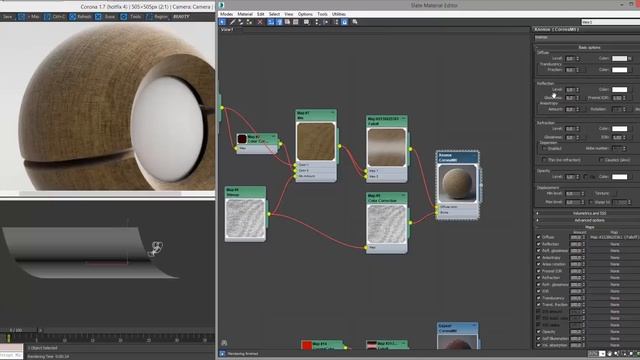Click pan hand icon in view navigation bar

609,353
